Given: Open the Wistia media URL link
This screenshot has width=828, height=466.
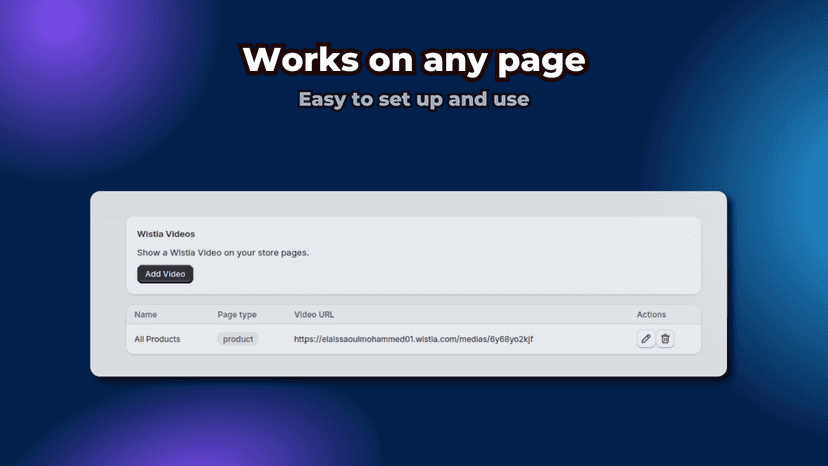Looking at the screenshot, I should click(x=413, y=339).
